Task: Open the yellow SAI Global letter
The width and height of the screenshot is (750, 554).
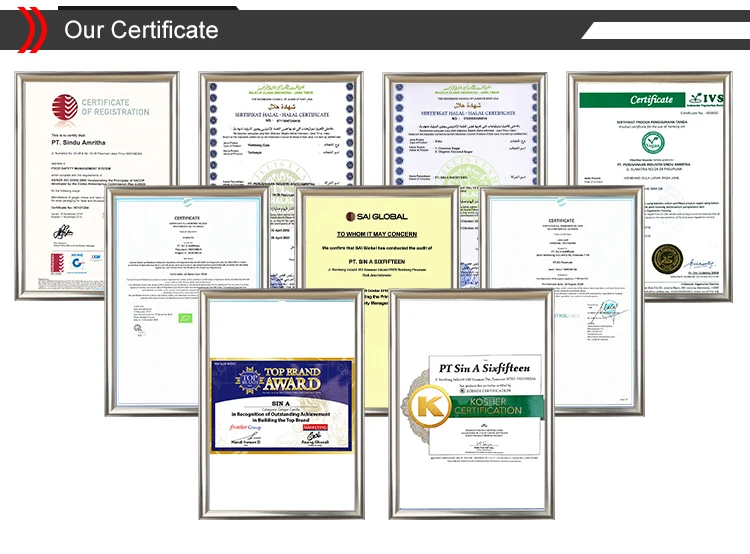Action: (x=377, y=237)
